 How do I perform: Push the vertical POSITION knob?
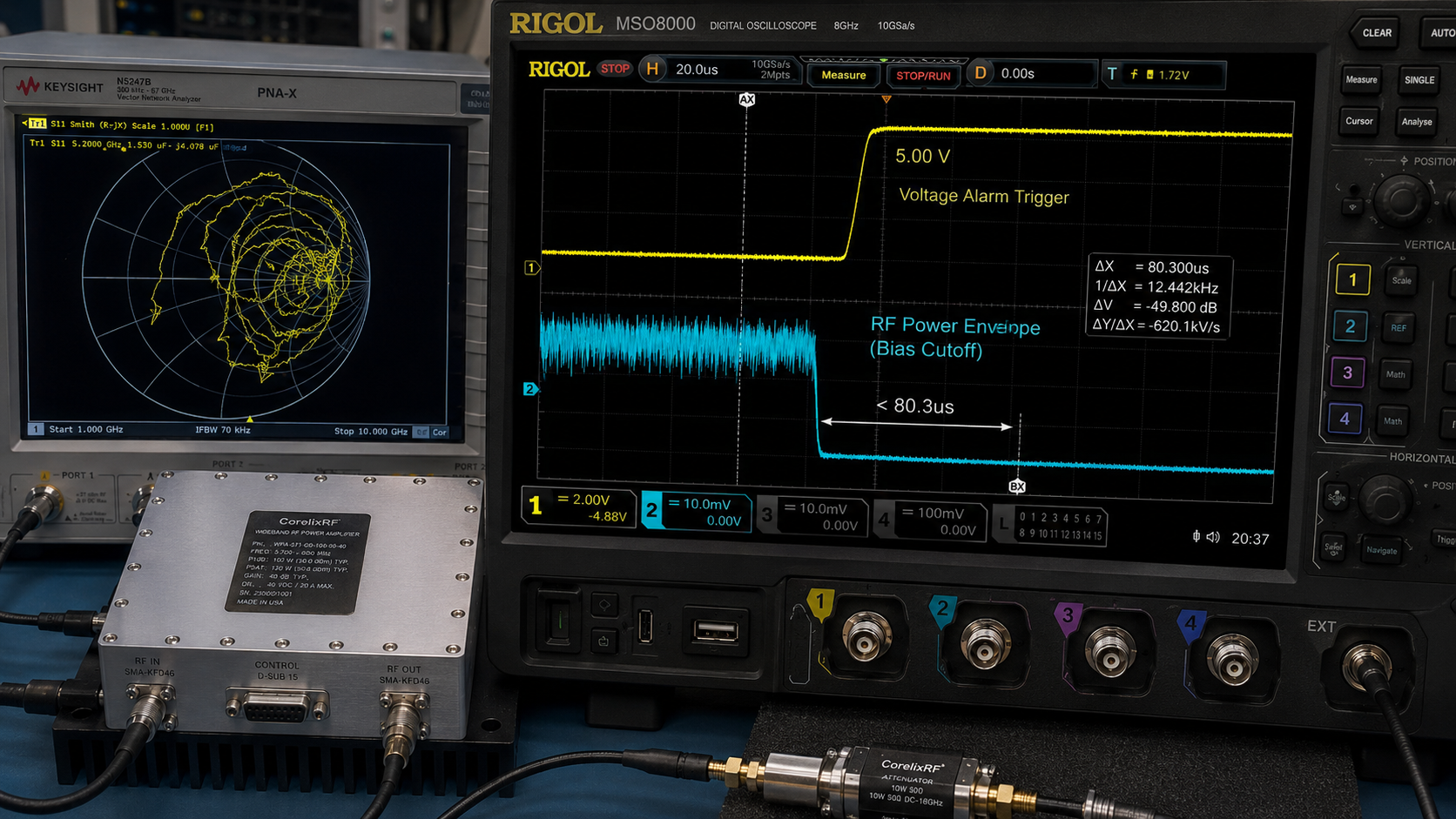pyautogui.click(x=1401, y=201)
